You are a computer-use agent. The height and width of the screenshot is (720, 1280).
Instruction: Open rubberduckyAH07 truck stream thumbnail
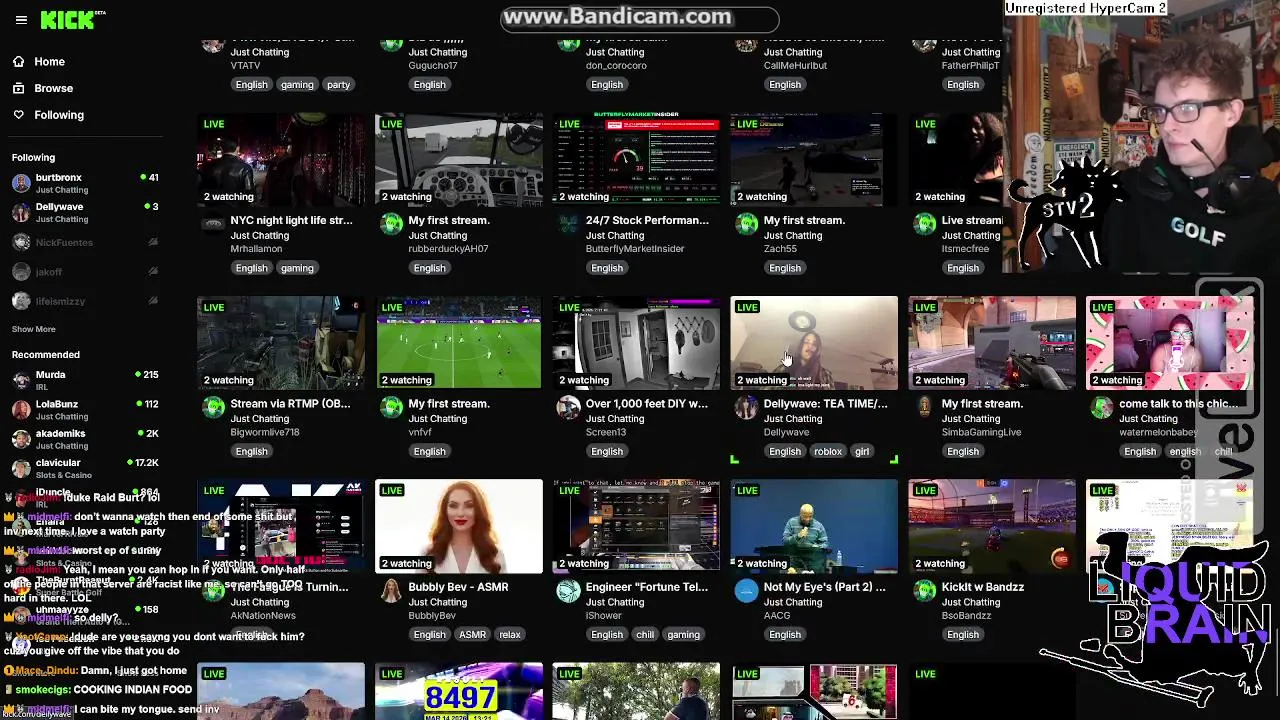(x=459, y=159)
